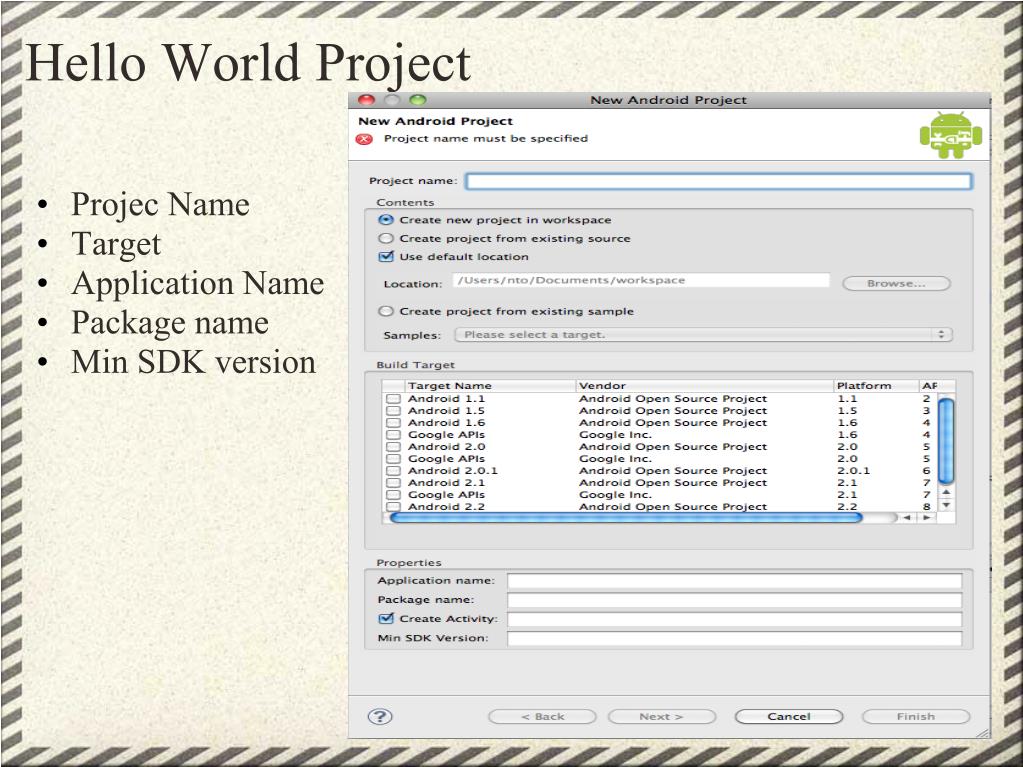This screenshot has height=767, width=1023.
Task: Sort by the Platform column header
Action: coord(876,385)
